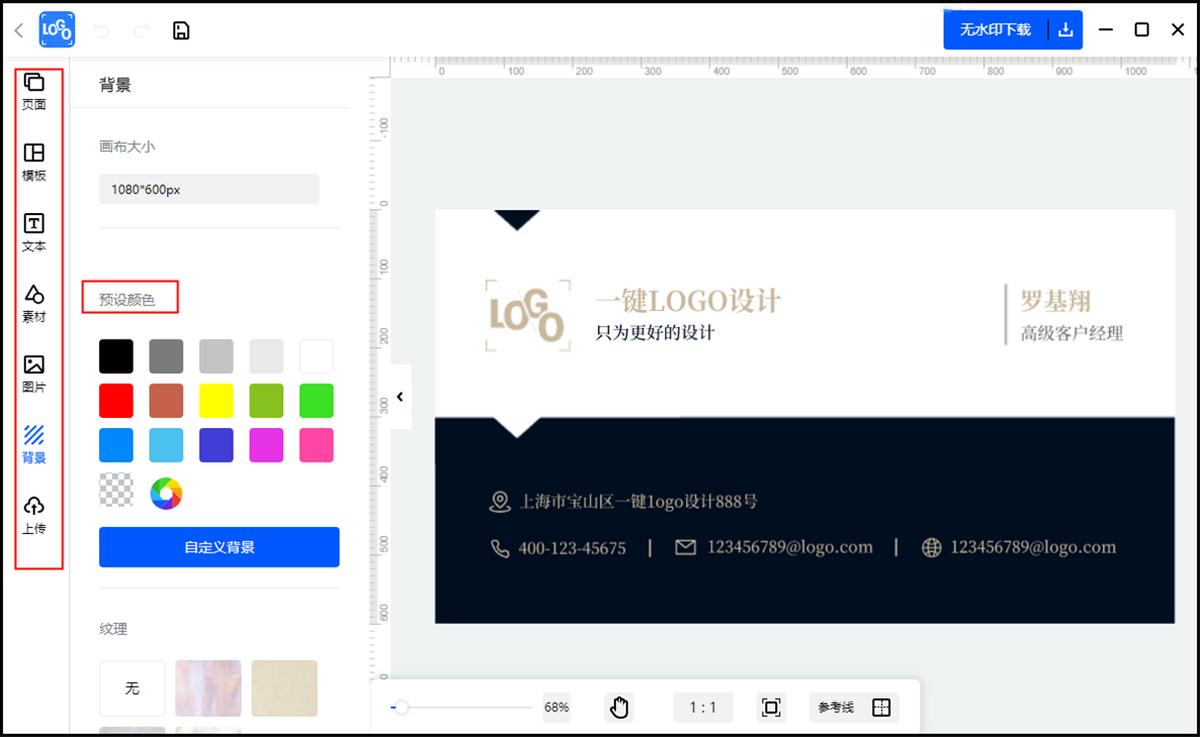Click the LOGO app icon
This screenshot has width=1200, height=737.
tap(57, 30)
